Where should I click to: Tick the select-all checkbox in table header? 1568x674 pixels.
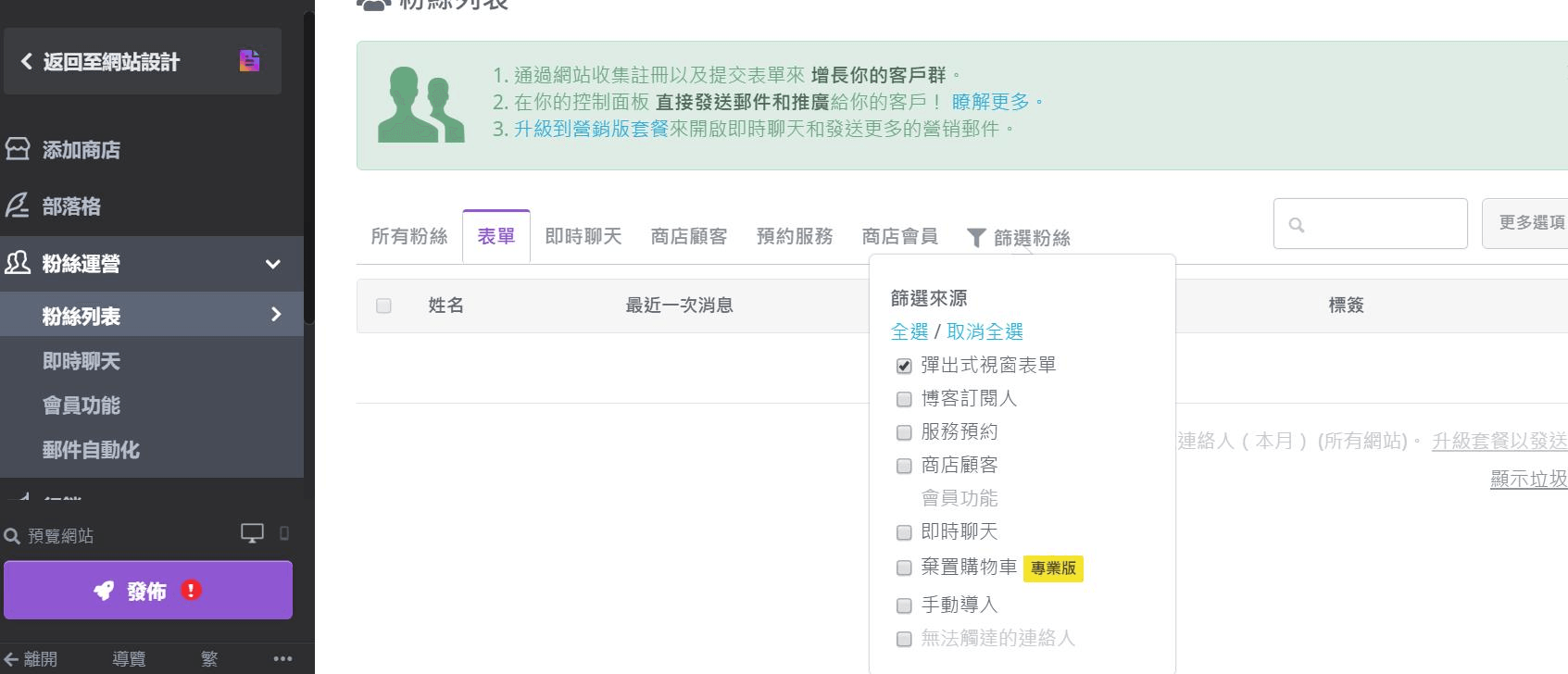coord(383,306)
